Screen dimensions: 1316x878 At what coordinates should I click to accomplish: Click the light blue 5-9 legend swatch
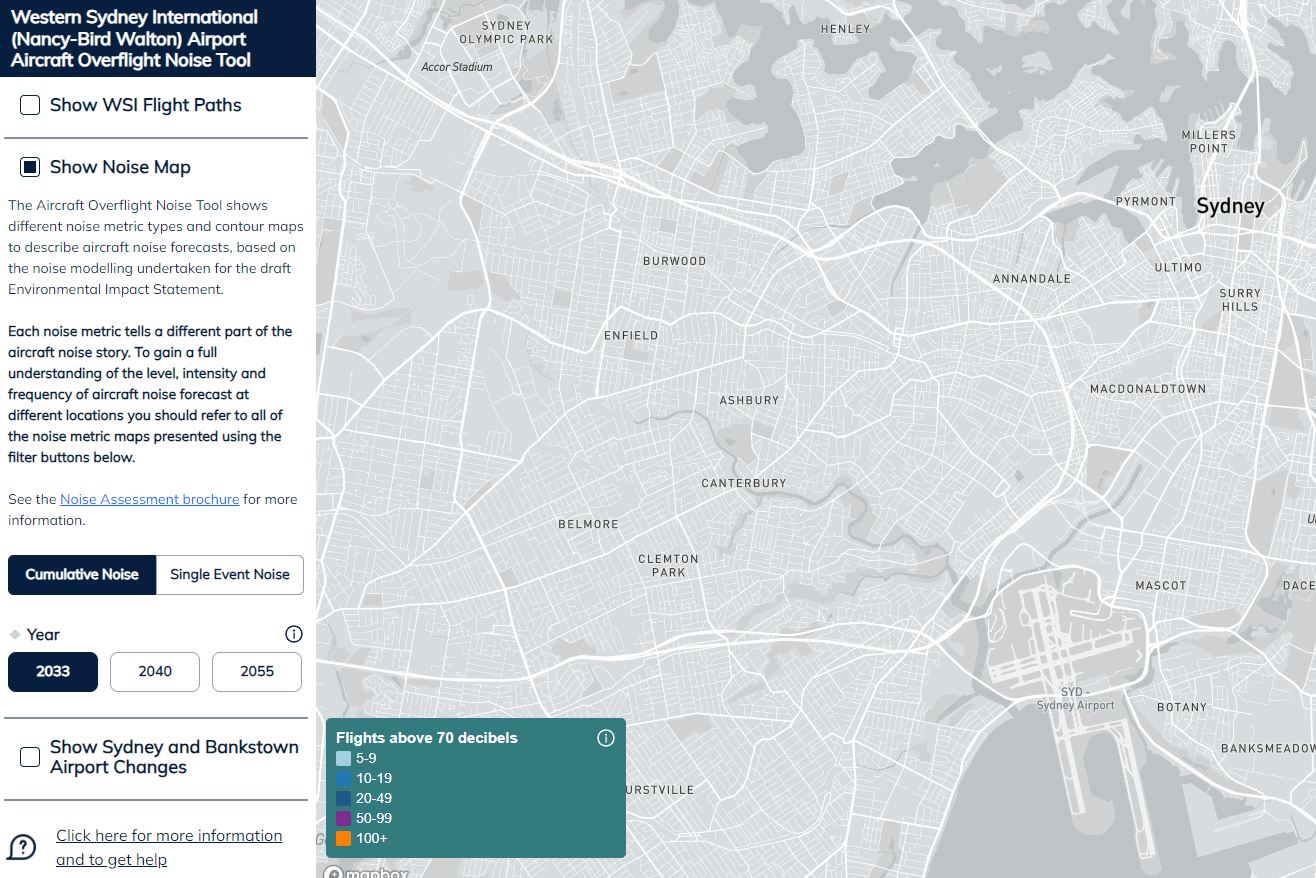(x=343, y=758)
